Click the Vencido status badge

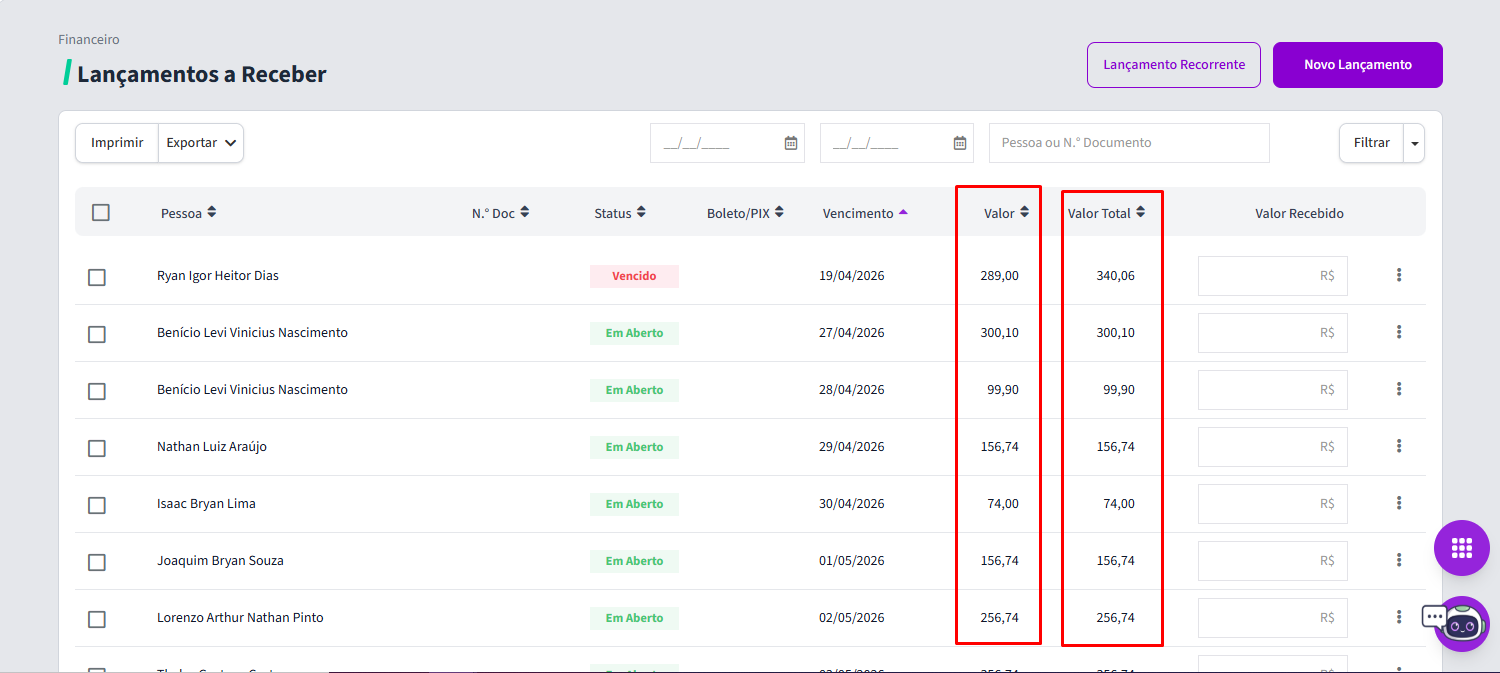coord(634,276)
